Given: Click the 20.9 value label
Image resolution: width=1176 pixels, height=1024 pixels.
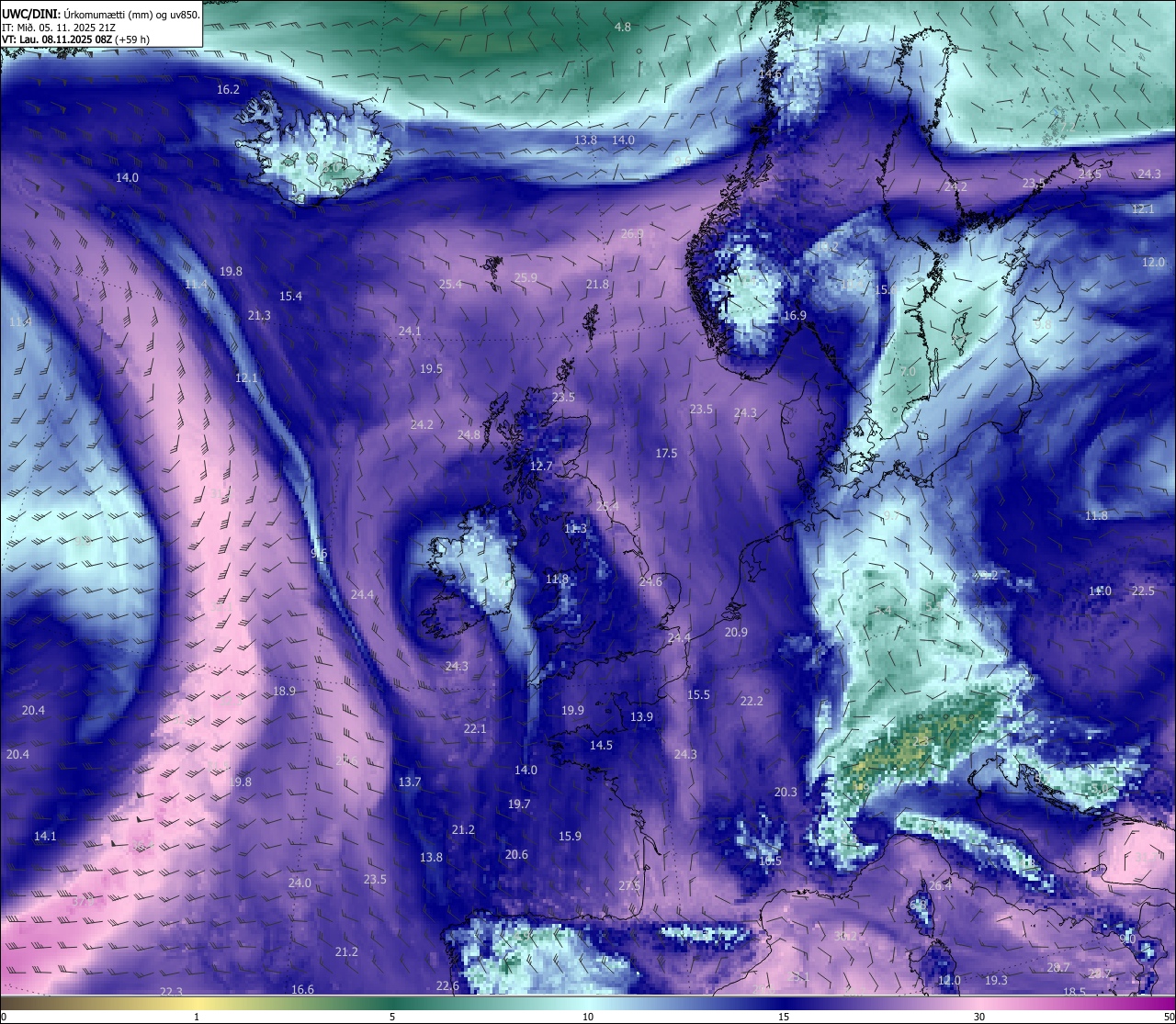Looking at the screenshot, I should [x=736, y=633].
